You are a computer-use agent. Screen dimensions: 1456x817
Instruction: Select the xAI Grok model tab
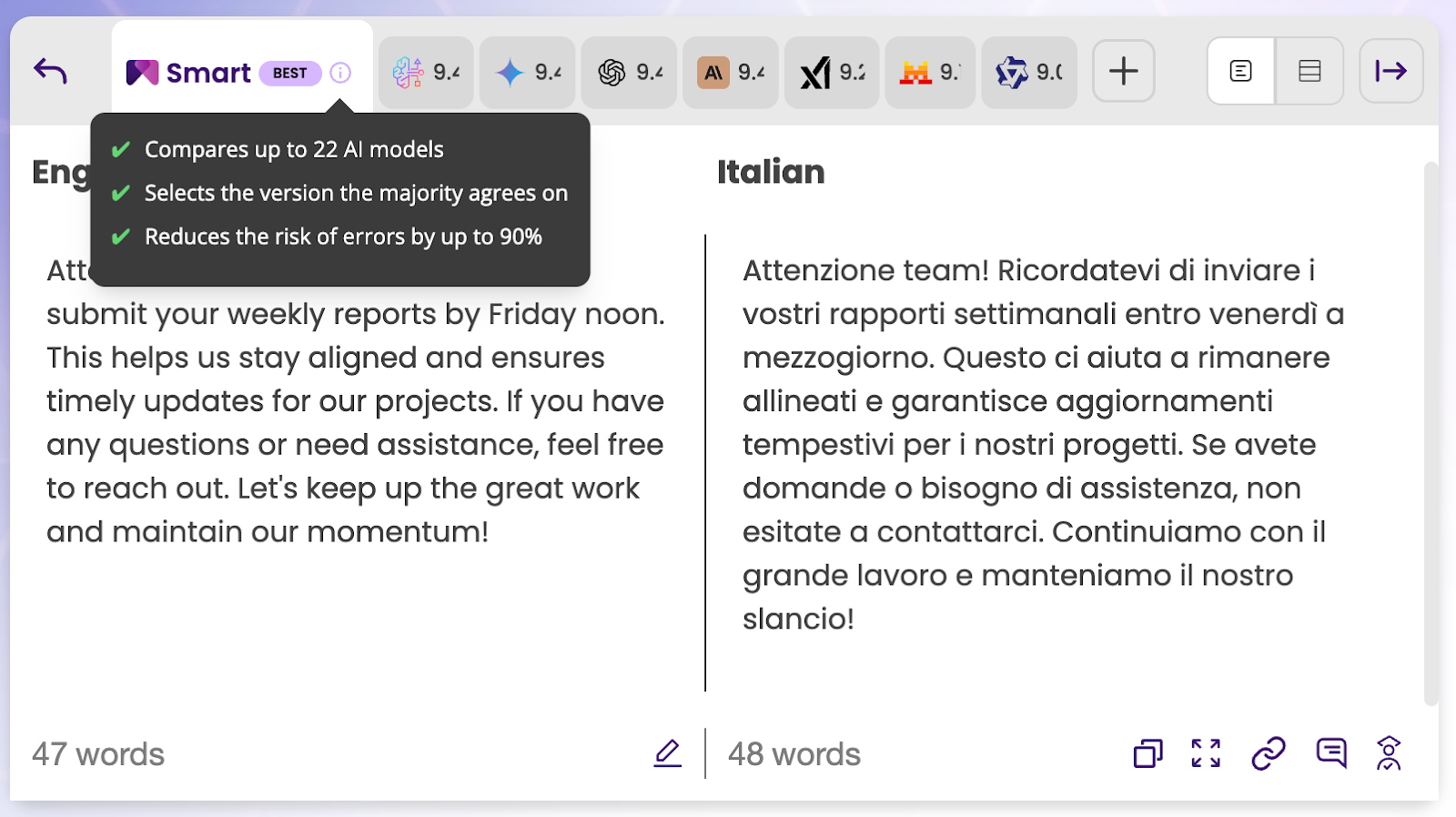832,73
